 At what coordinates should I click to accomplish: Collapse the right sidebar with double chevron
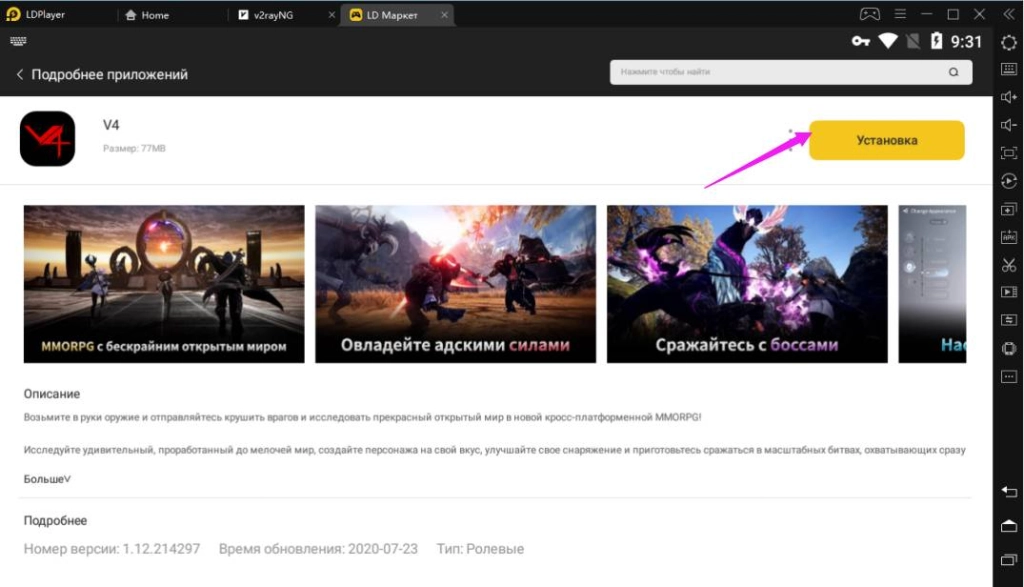1009,15
